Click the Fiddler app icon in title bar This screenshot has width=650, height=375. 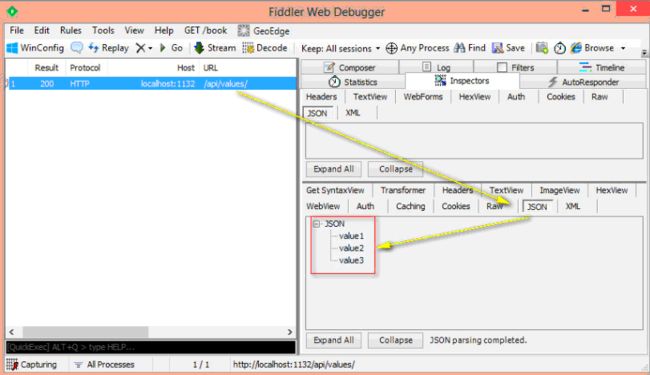click(x=12, y=12)
